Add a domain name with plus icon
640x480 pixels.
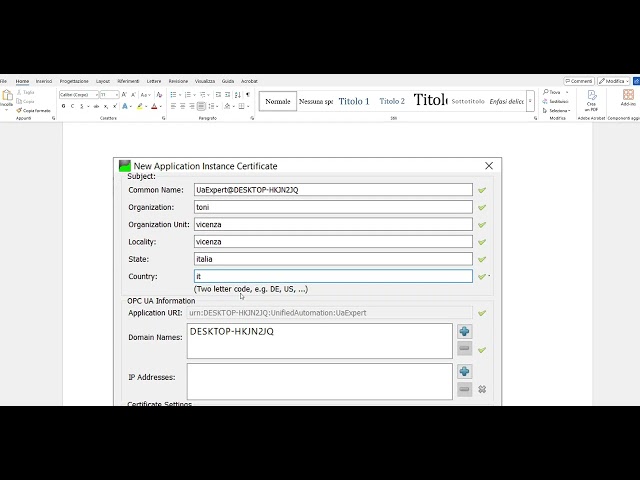pos(464,331)
